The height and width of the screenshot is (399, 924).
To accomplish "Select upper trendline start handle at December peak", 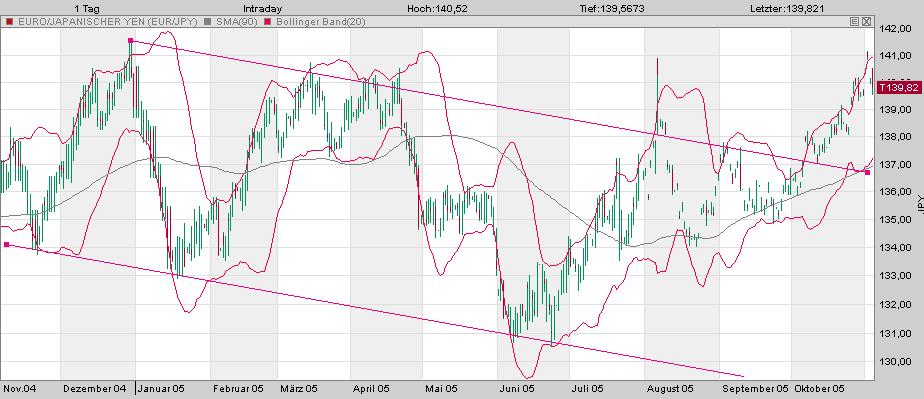I will click(131, 41).
